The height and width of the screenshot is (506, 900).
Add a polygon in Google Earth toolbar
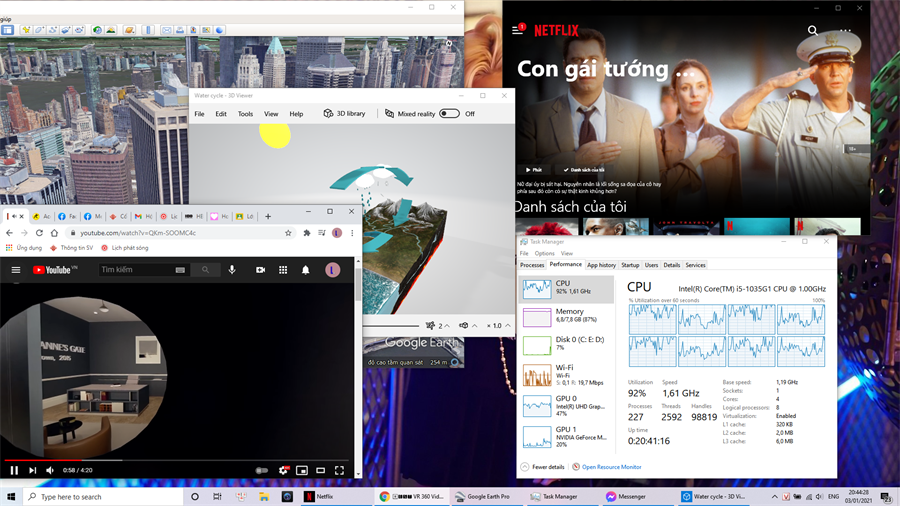coord(39,30)
